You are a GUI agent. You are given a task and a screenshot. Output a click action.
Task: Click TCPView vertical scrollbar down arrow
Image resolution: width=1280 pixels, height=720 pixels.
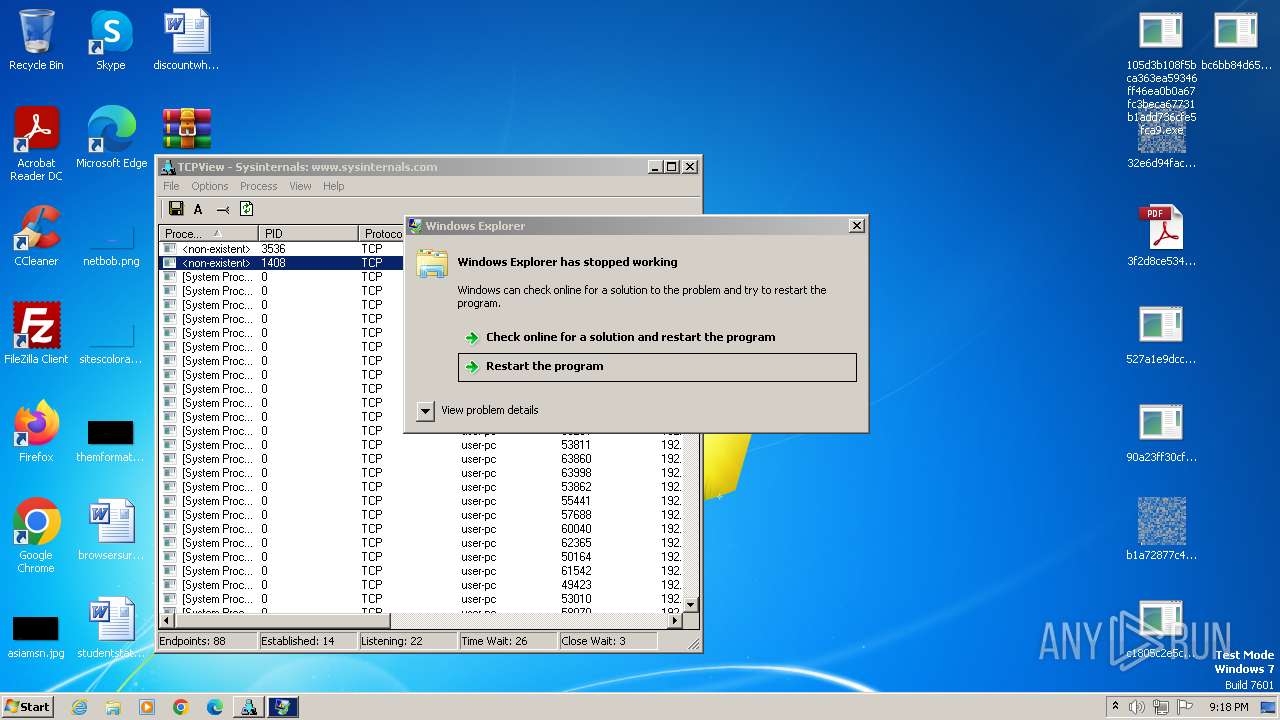[x=690, y=605]
